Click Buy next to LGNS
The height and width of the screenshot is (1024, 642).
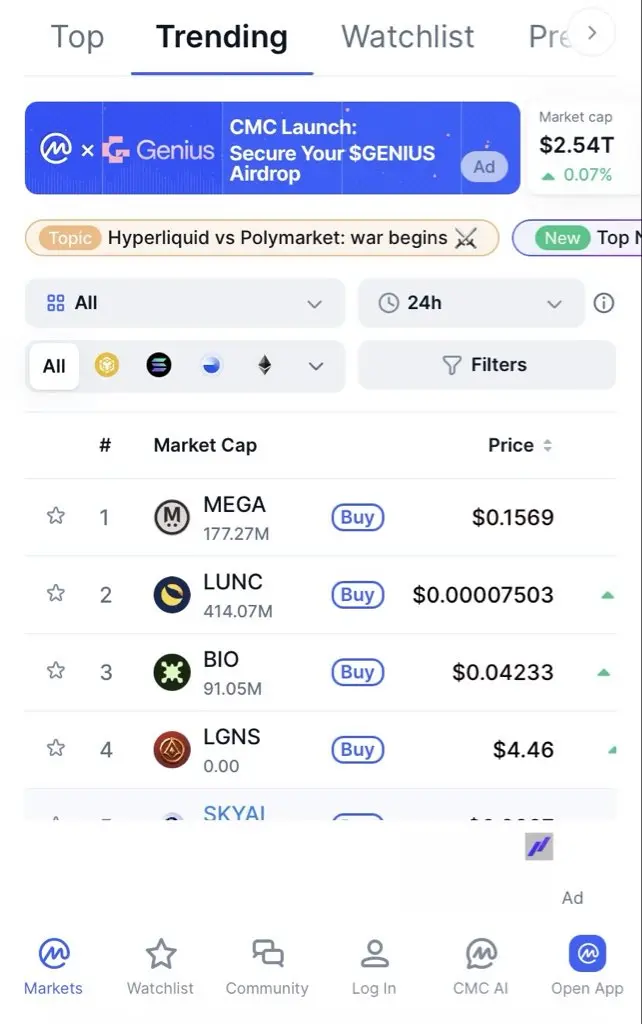357,749
